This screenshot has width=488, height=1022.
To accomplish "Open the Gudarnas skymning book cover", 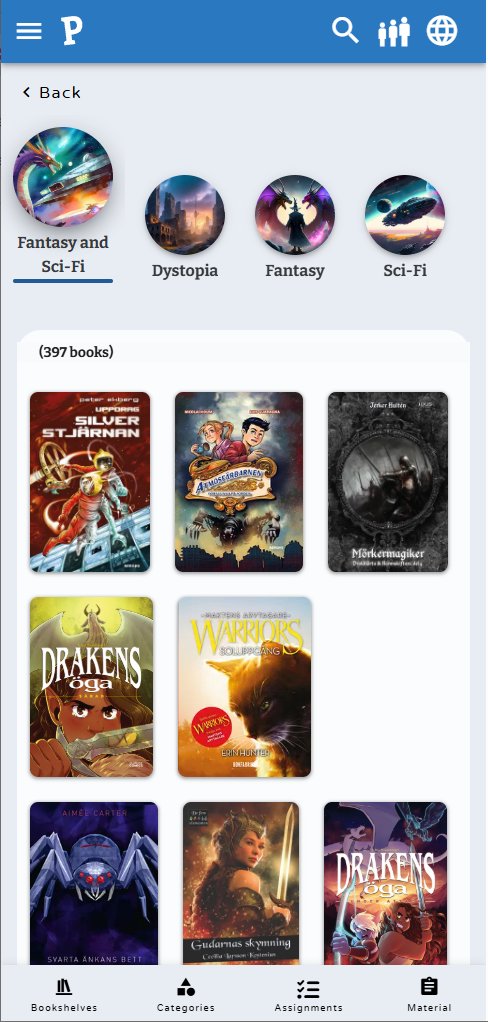I will click(240, 883).
